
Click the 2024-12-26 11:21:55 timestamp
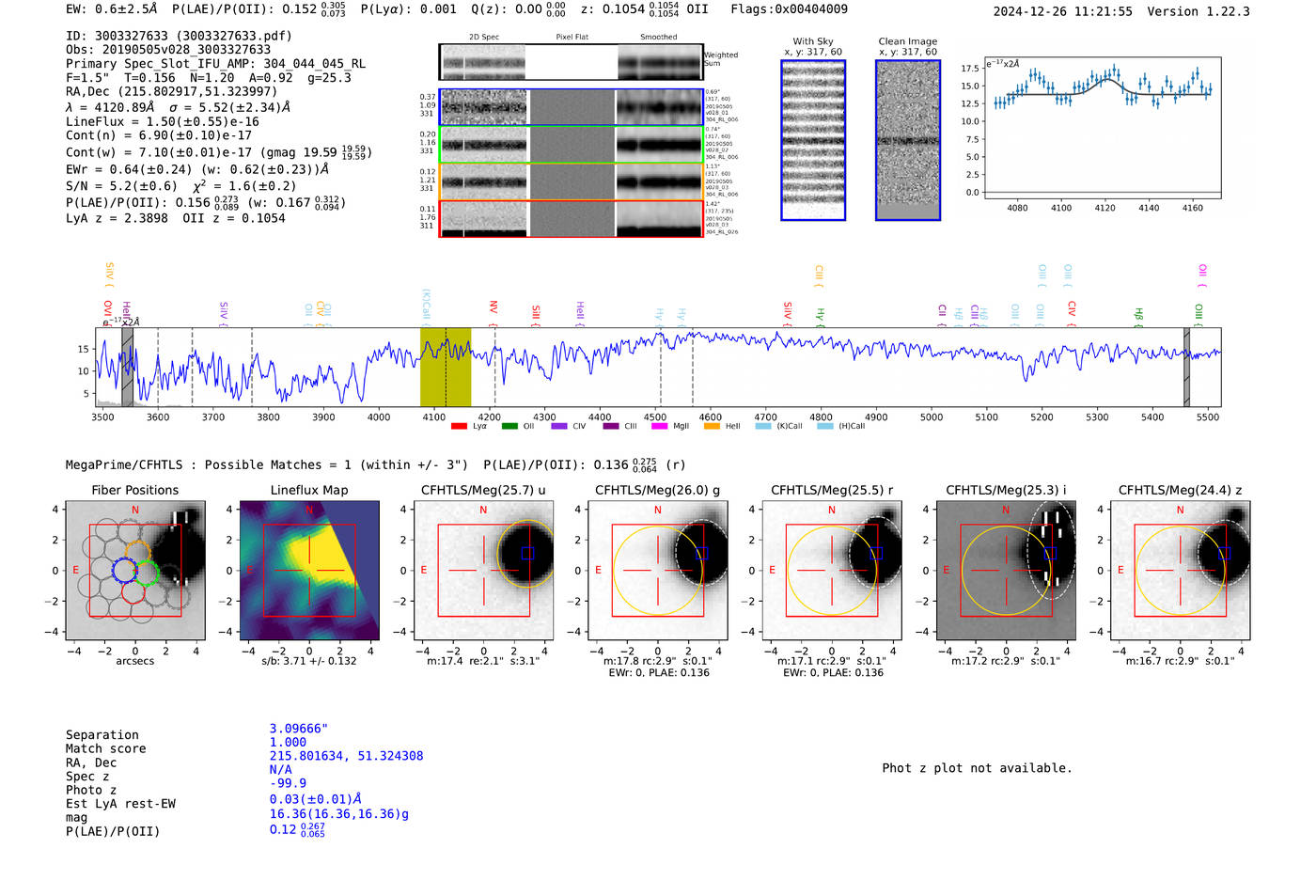click(1062, 11)
